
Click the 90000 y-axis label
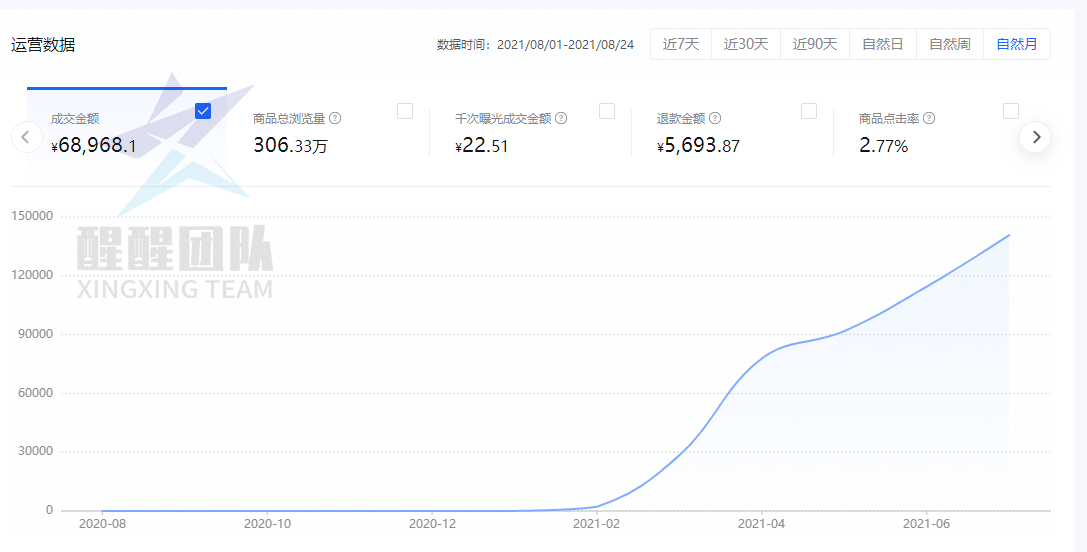[35, 334]
